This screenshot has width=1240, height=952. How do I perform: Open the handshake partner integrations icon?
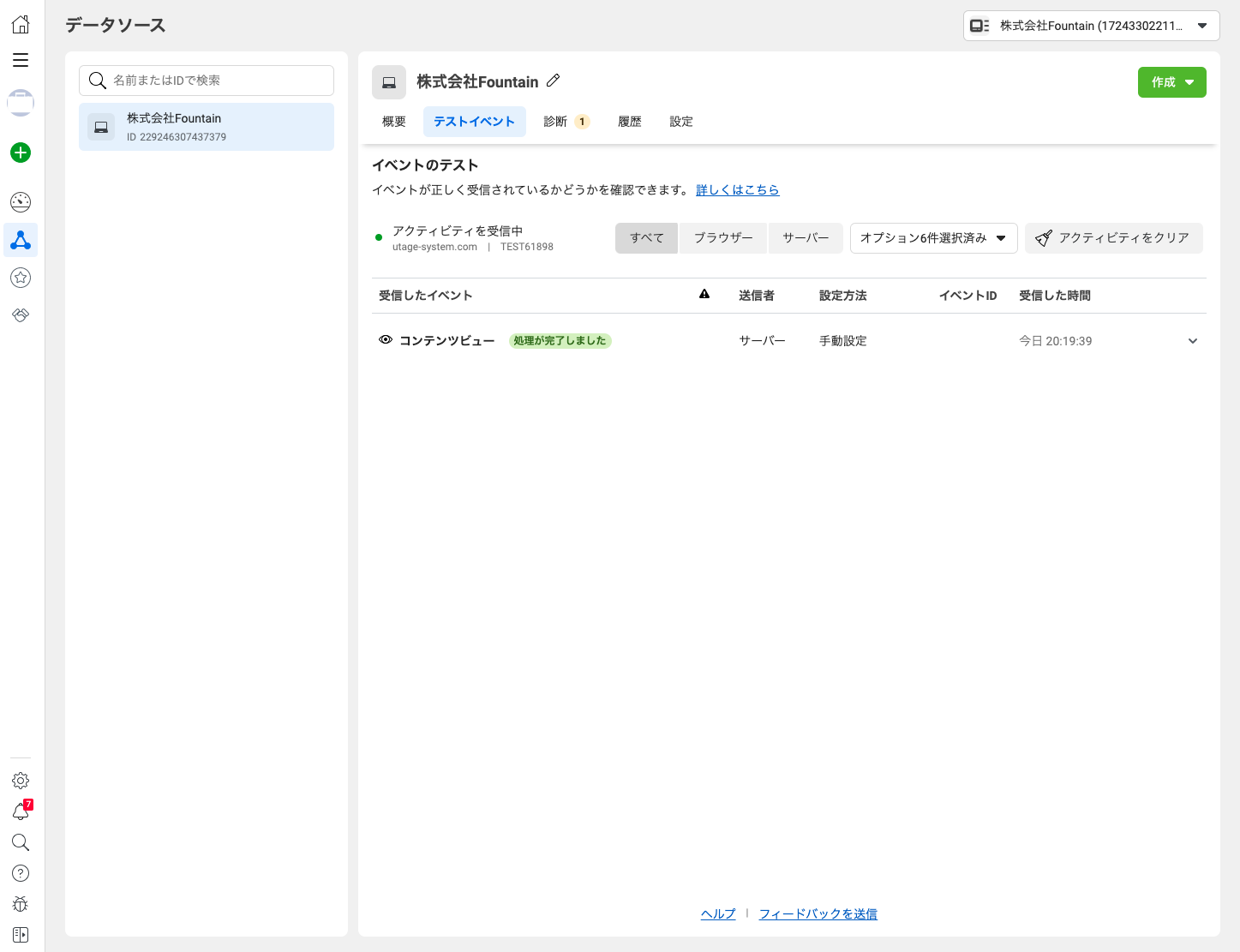pyautogui.click(x=21, y=315)
